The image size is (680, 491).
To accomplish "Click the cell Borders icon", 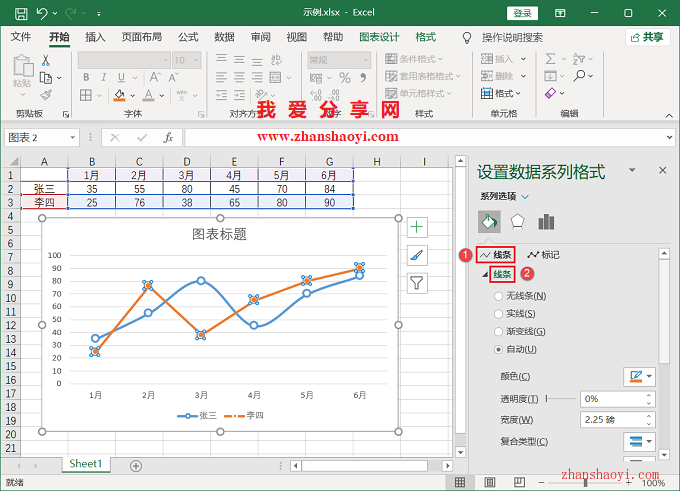I will pyautogui.click(x=86, y=95).
